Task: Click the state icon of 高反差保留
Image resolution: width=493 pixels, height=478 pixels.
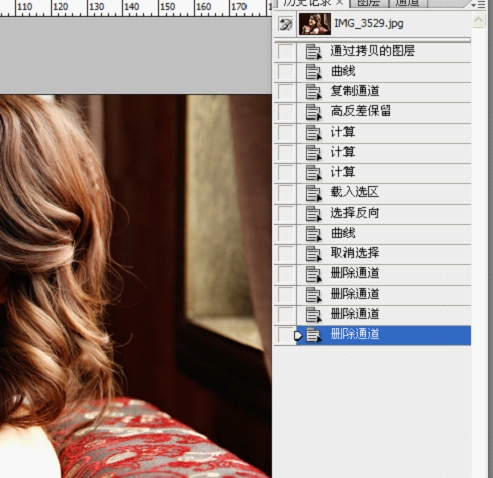Action: tap(313, 113)
